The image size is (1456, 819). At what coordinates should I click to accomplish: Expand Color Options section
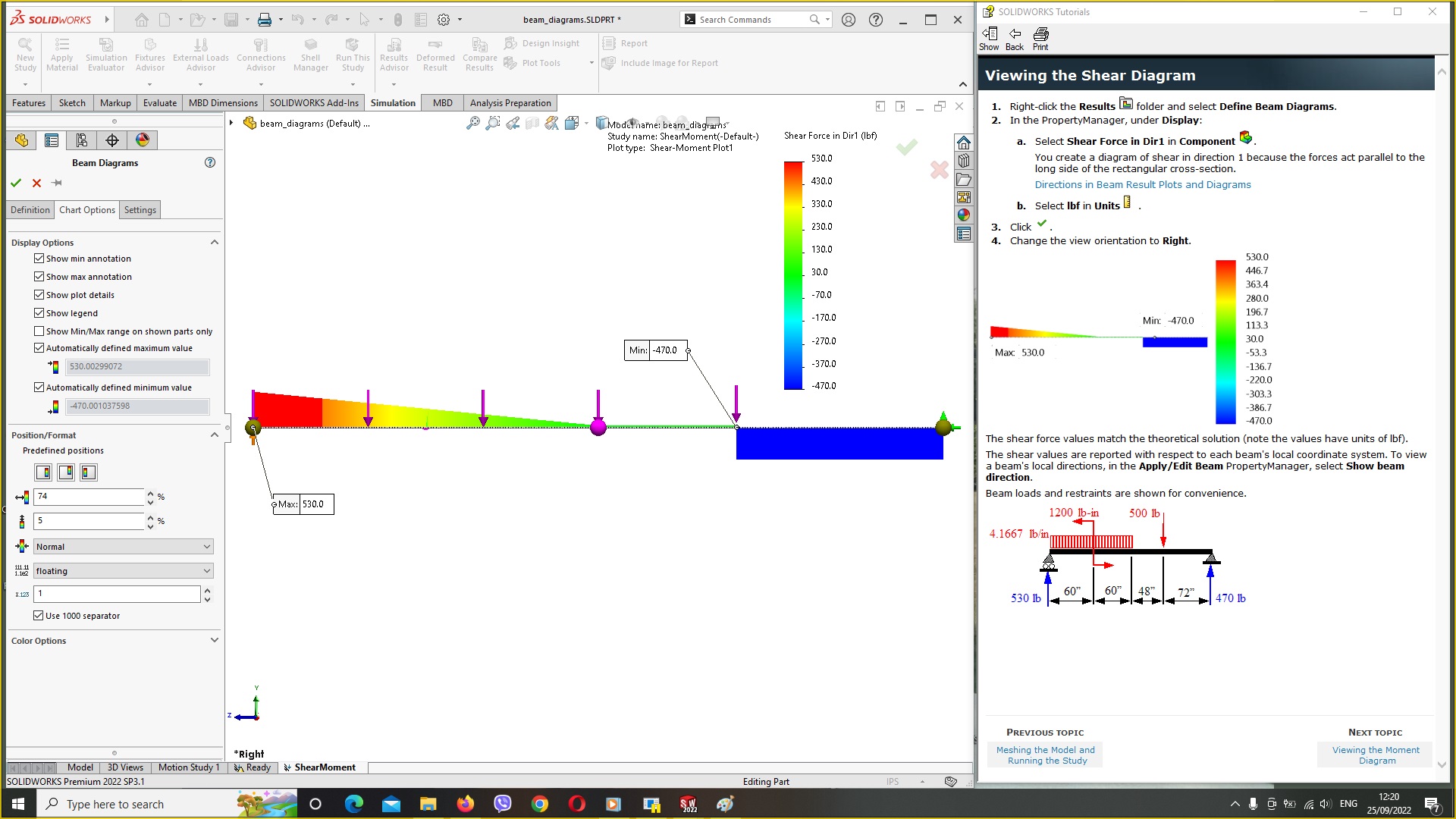[214, 641]
